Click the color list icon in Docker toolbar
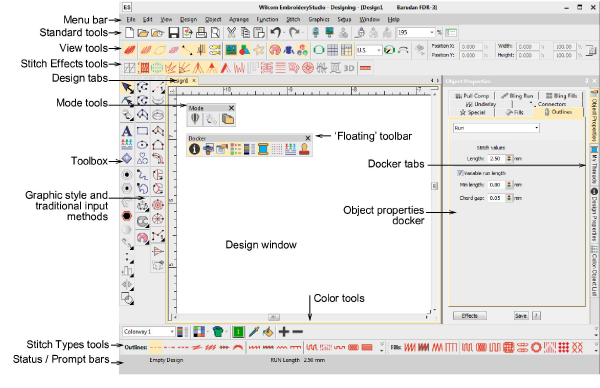The image size is (600, 388). pos(249,149)
